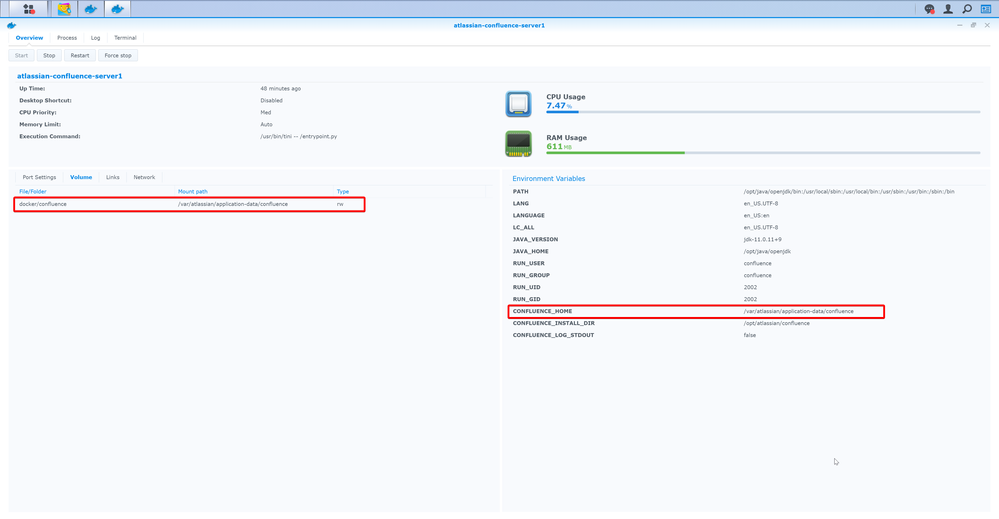Select the JAVA_HOME variable row
The image size is (999, 519).
745,252
